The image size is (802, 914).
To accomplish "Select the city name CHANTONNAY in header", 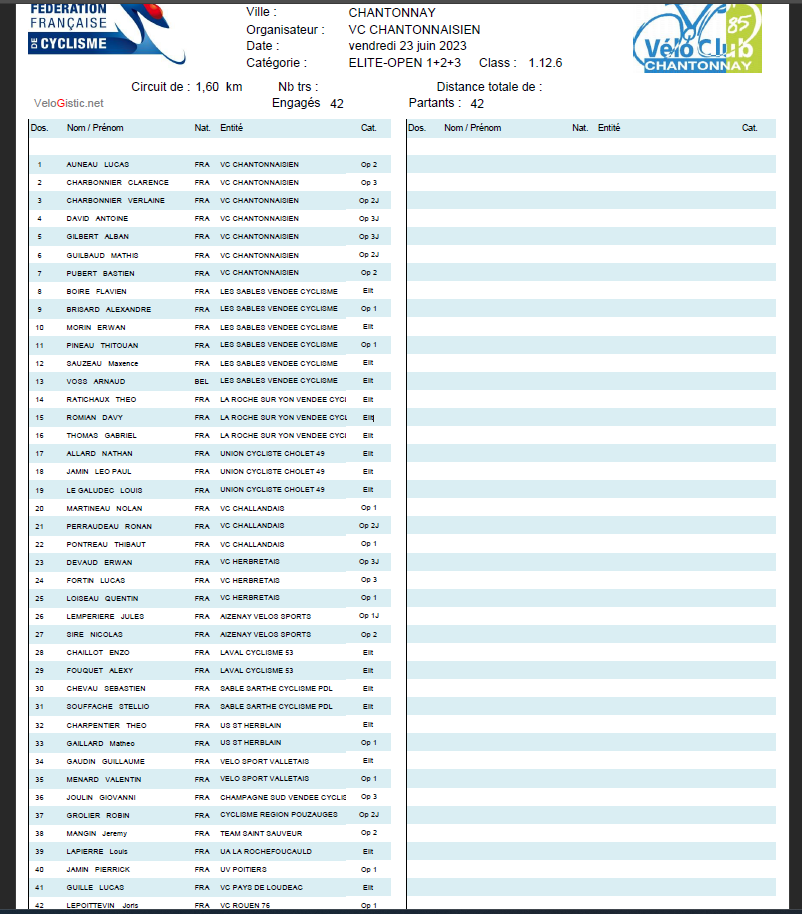I will tap(392, 12).
